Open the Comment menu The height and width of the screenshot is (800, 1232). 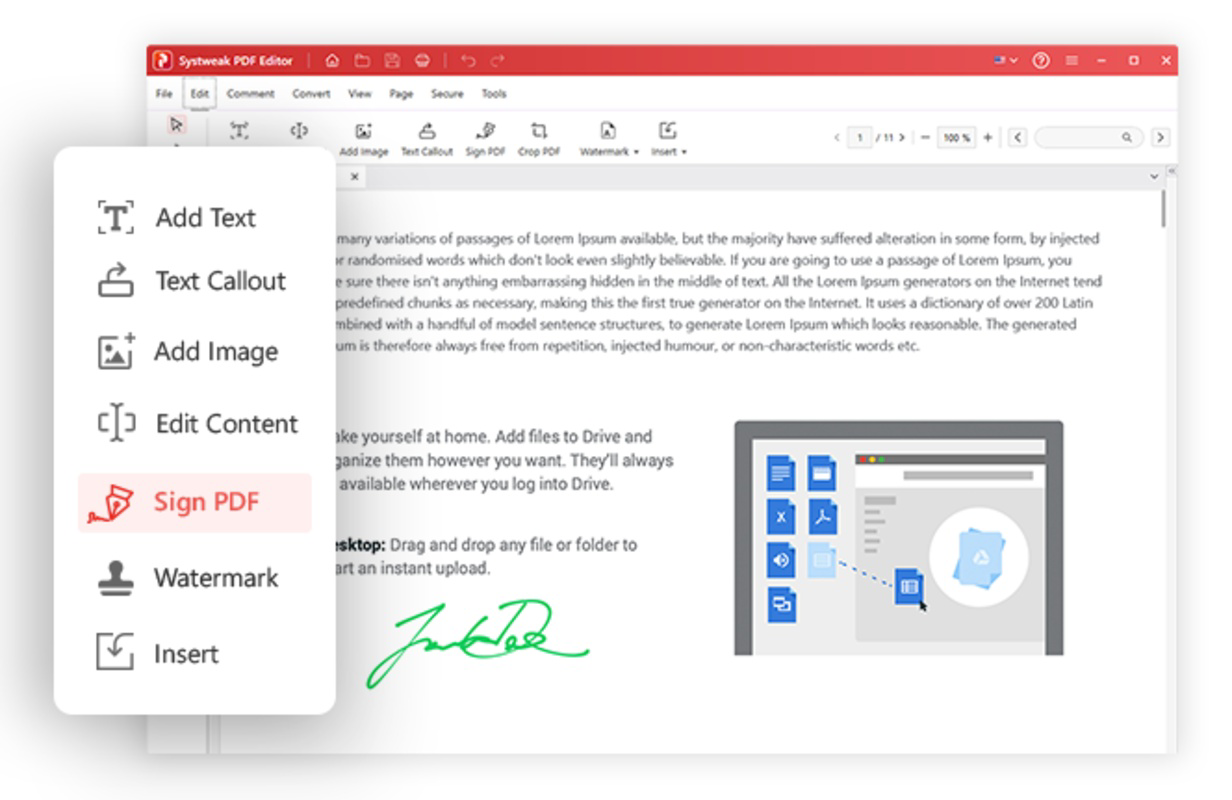pyautogui.click(x=250, y=94)
